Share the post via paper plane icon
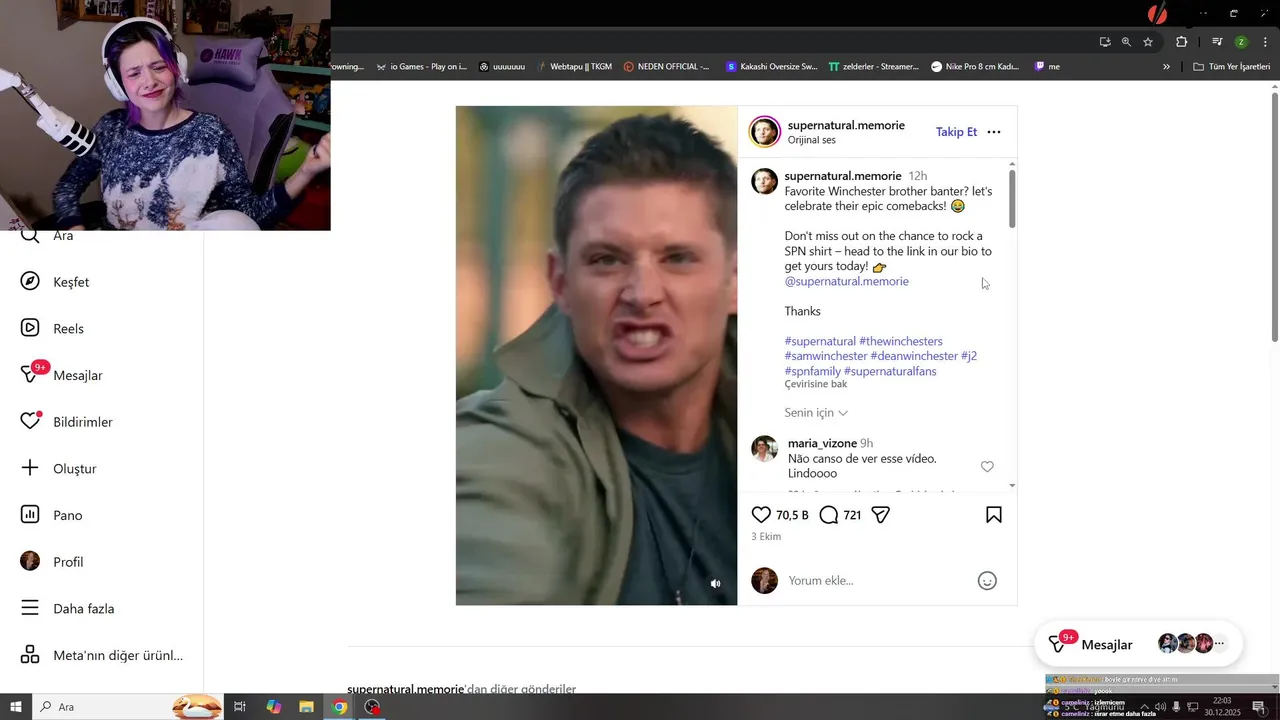The image size is (1280, 720). pos(881,515)
